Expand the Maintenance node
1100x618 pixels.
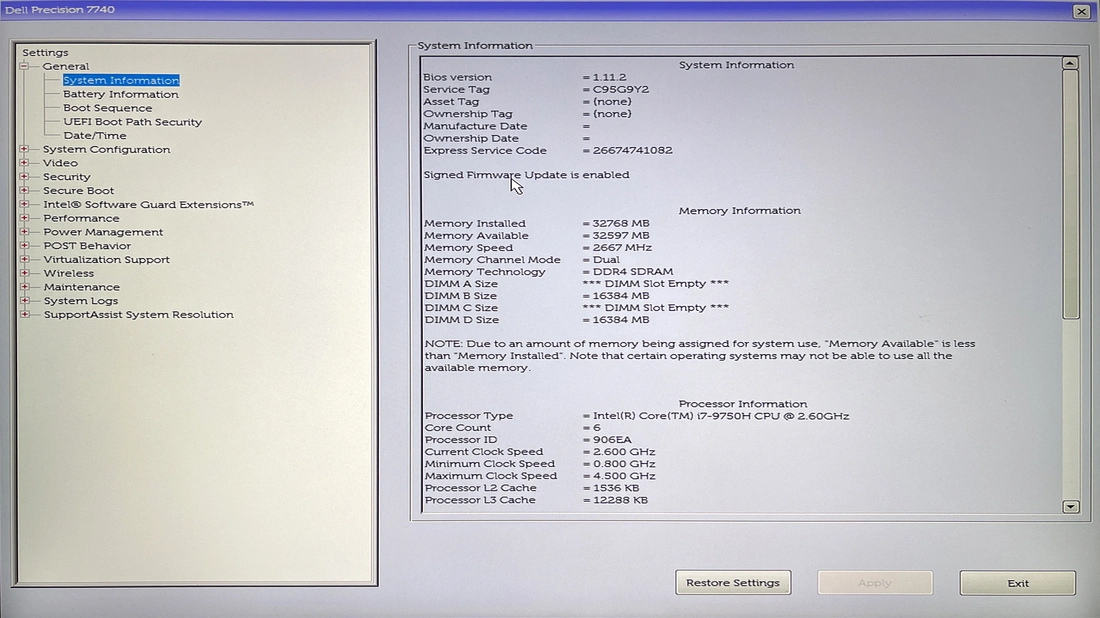tap(23, 287)
